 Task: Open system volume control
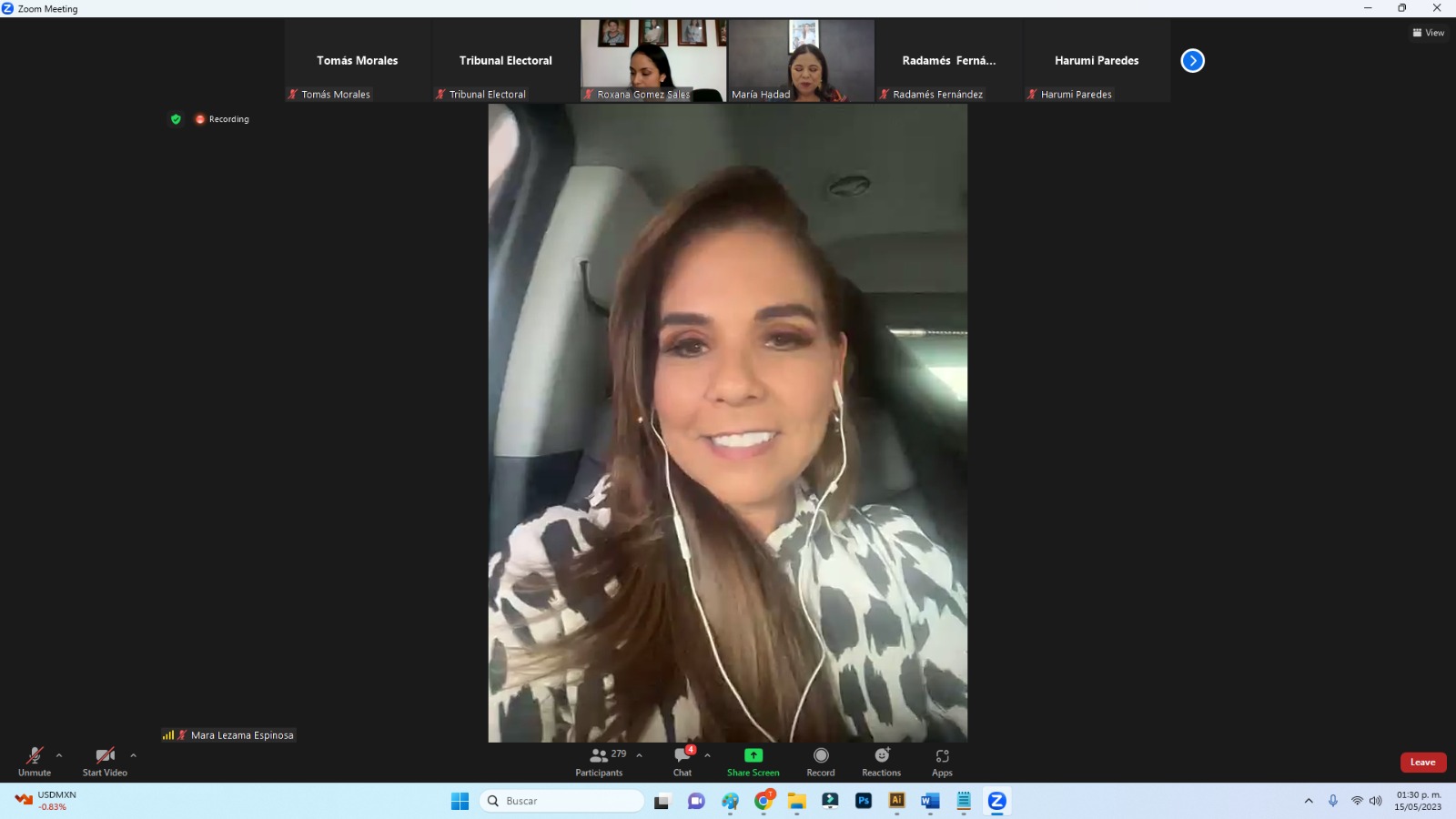click(x=1375, y=801)
